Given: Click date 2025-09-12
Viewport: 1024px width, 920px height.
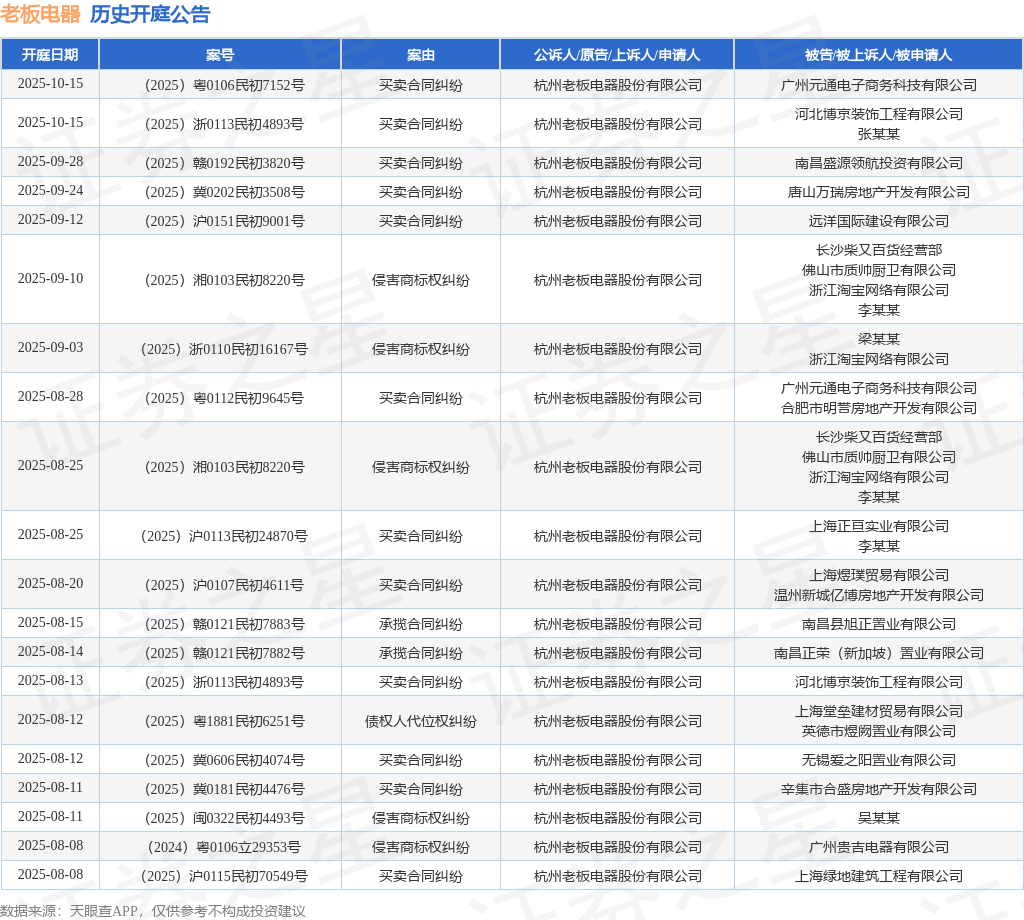Looking at the screenshot, I should [50, 219].
